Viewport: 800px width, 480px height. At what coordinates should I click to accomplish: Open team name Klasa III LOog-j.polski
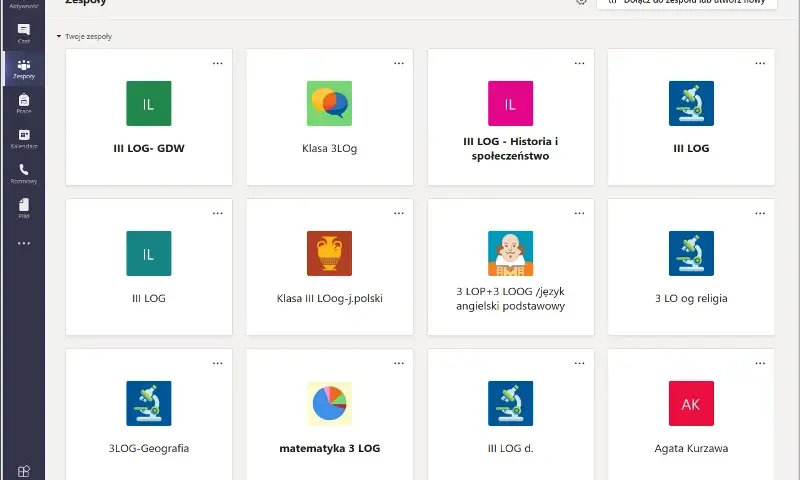tap(329, 298)
